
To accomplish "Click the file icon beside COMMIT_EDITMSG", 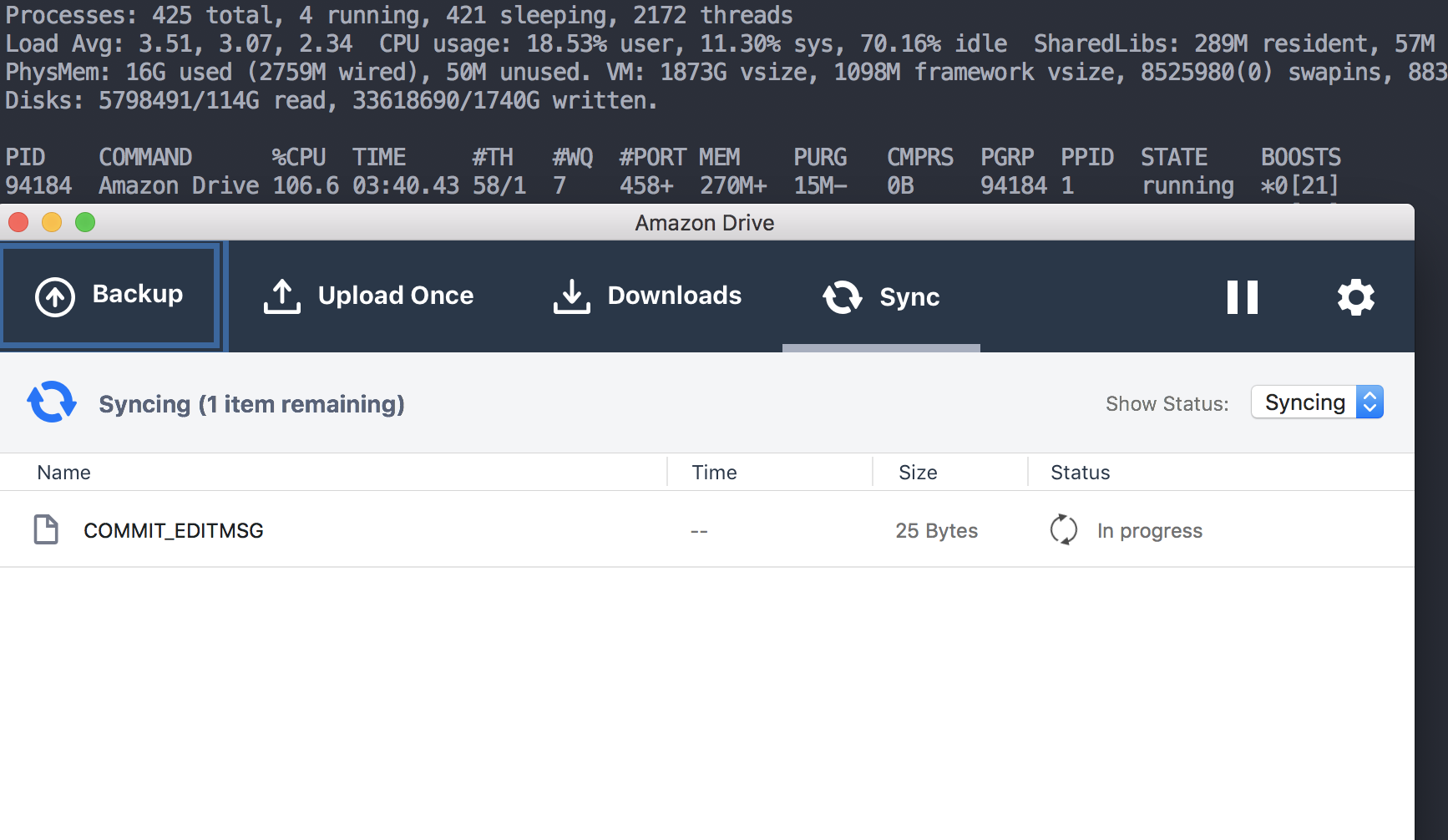I will (x=46, y=529).
